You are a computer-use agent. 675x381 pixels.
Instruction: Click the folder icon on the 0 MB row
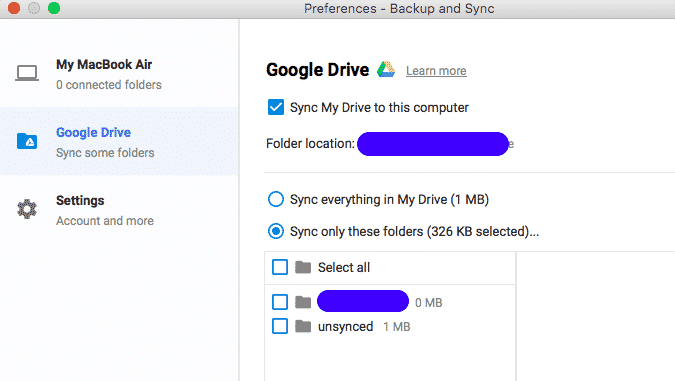point(303,302)
